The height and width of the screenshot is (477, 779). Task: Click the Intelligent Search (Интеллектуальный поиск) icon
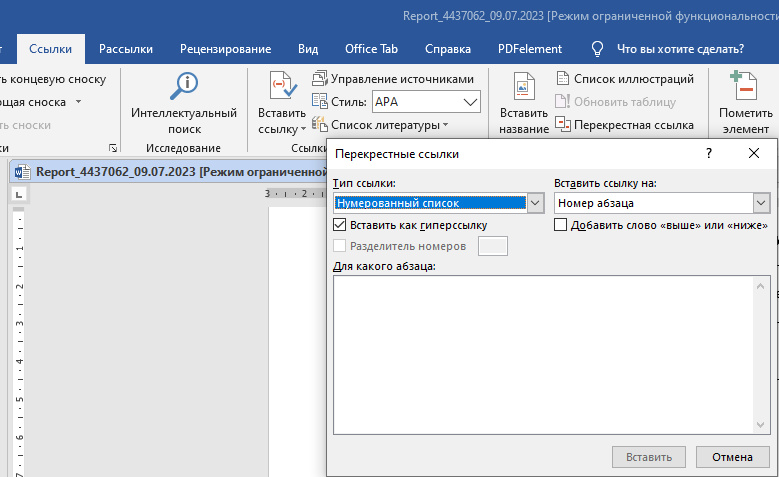point(184,87)
